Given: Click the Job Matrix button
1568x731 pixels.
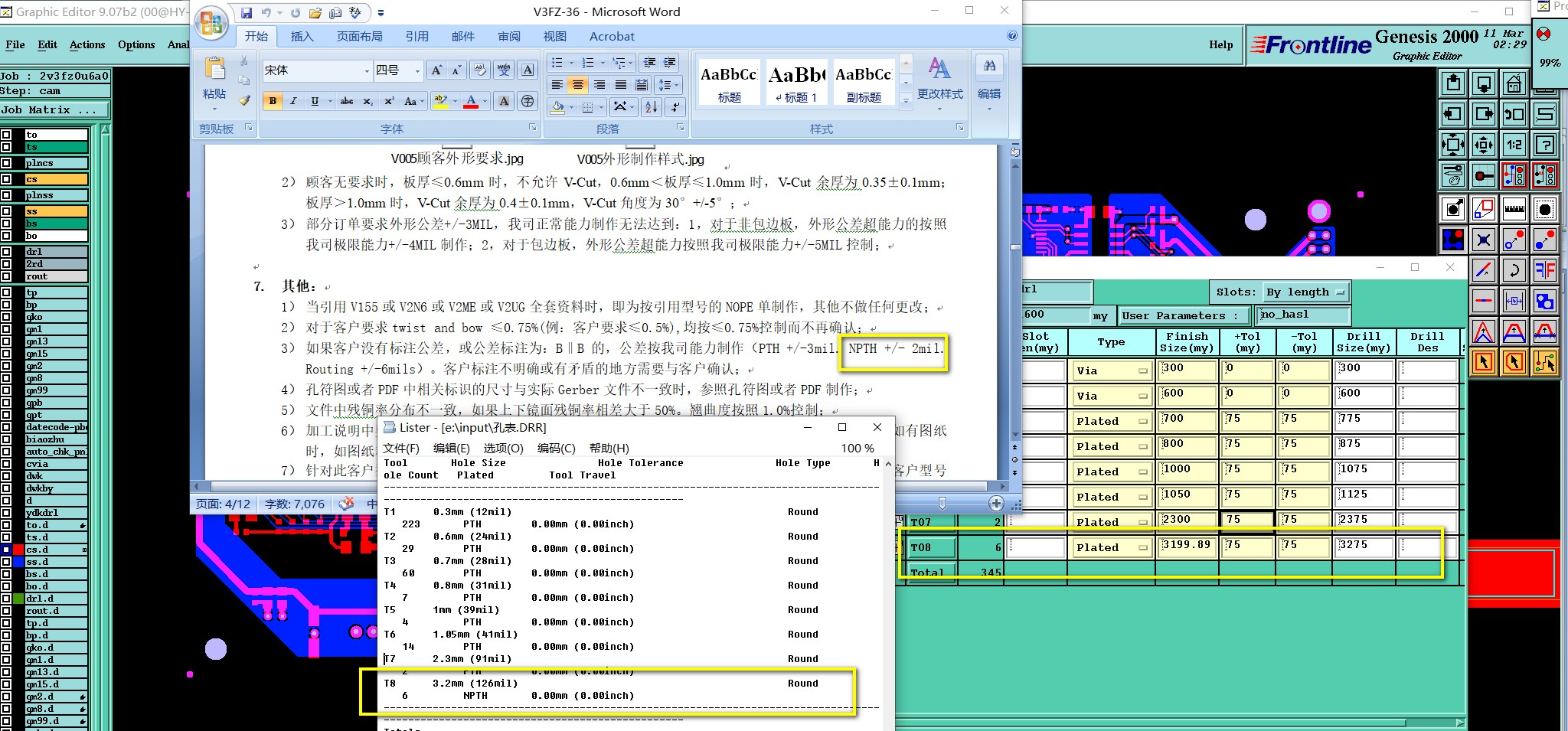Looking at the screenshot, I should point(55,109).
